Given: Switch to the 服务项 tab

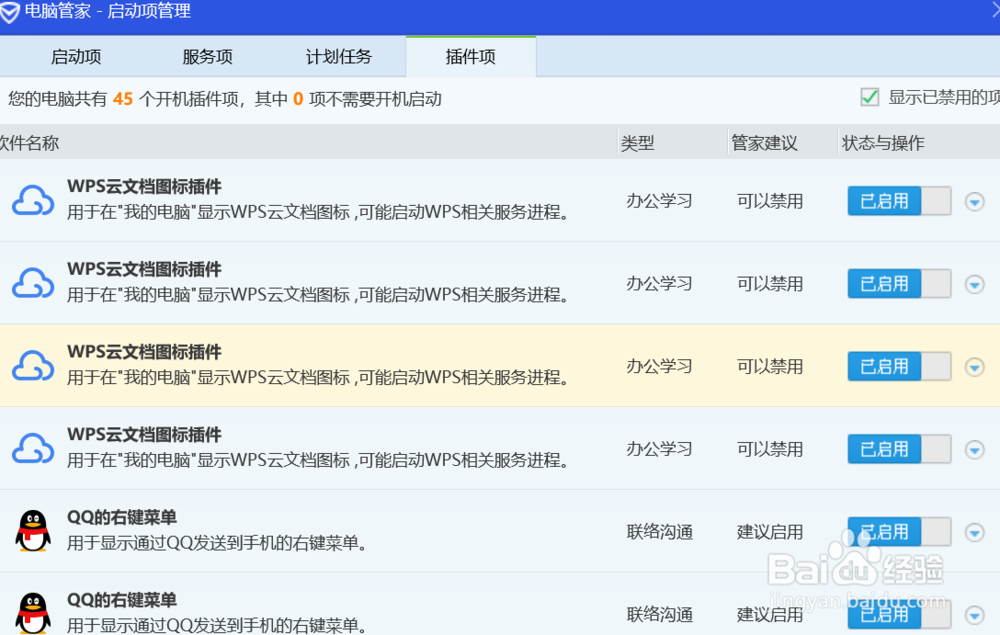Looking at the screenshot, I should click(x=207, y=57).
